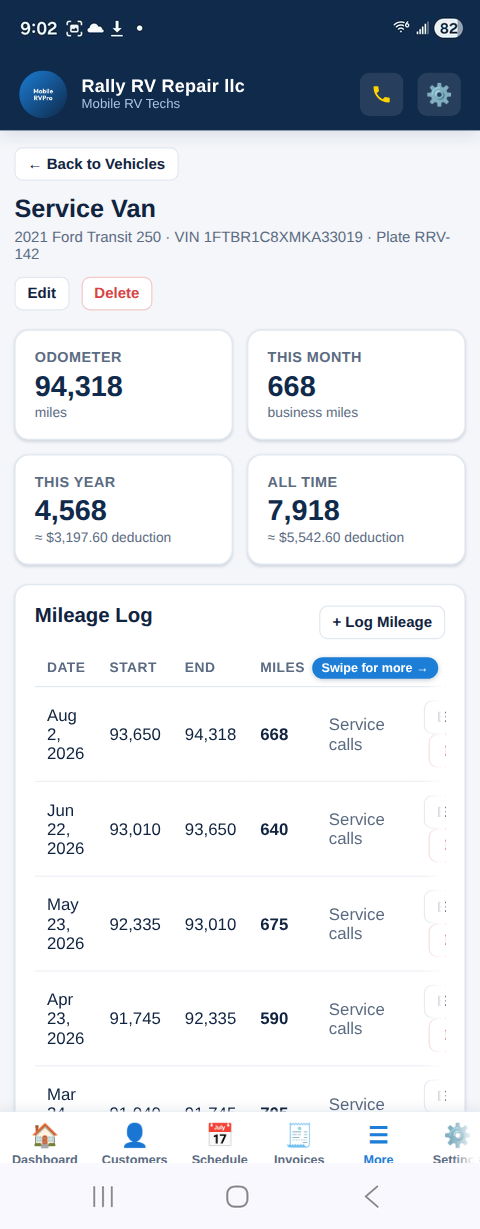This screenshot has height=1229, width=480.
Task: Click start value 92,335 in May row
Action: 135,924
